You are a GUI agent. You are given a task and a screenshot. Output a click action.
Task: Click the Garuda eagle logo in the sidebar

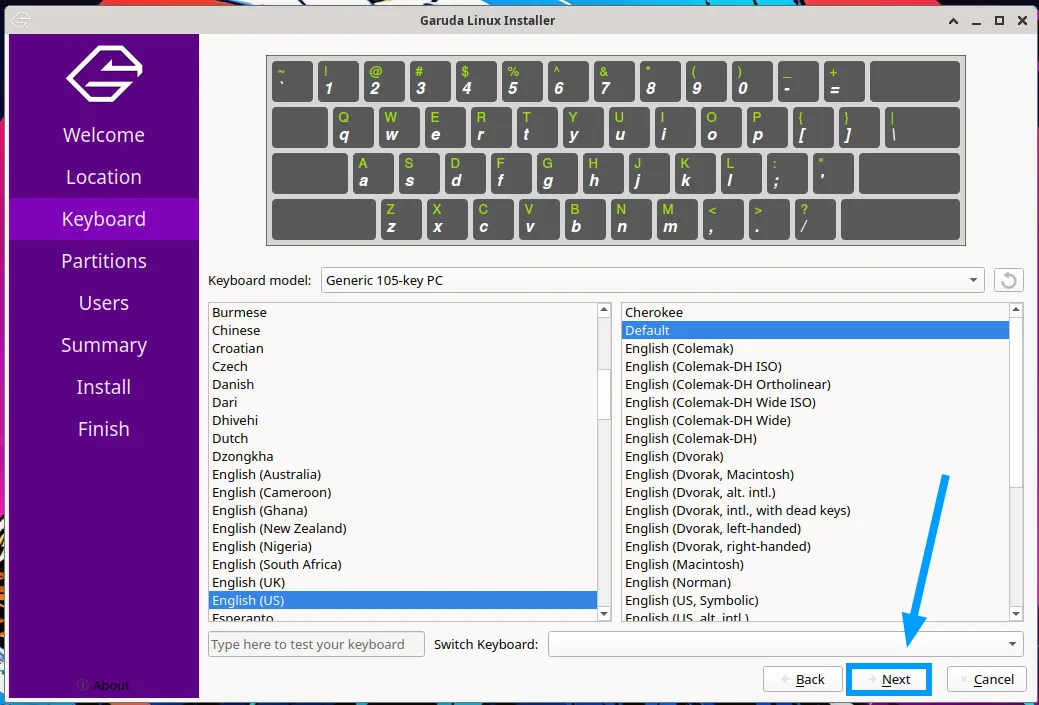104,74
